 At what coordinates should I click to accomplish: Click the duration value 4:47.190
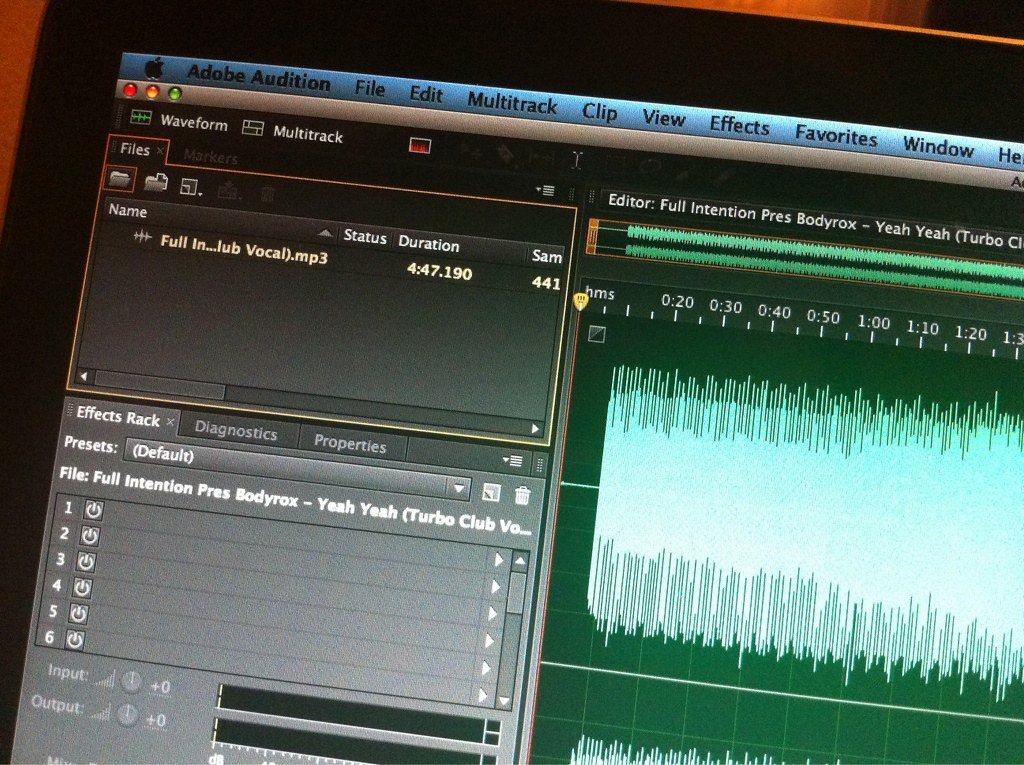point(439,270)
